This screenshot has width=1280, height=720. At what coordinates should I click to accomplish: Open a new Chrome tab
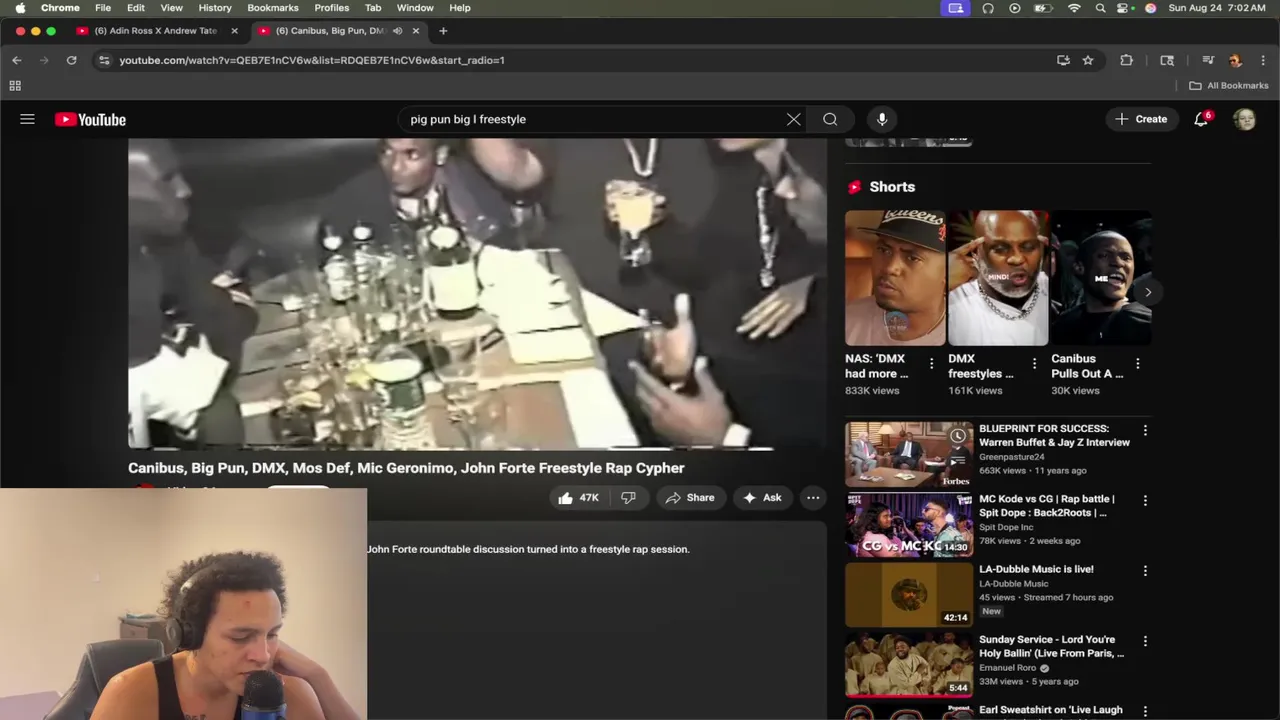443,31
